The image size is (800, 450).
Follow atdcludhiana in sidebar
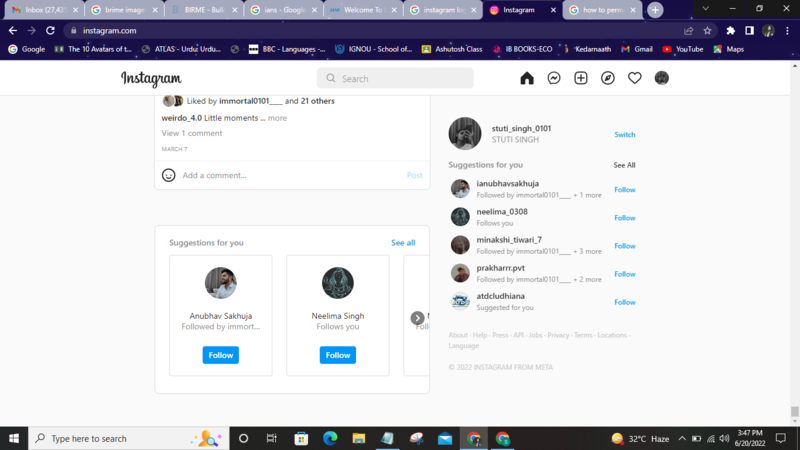tap(624, 302)
